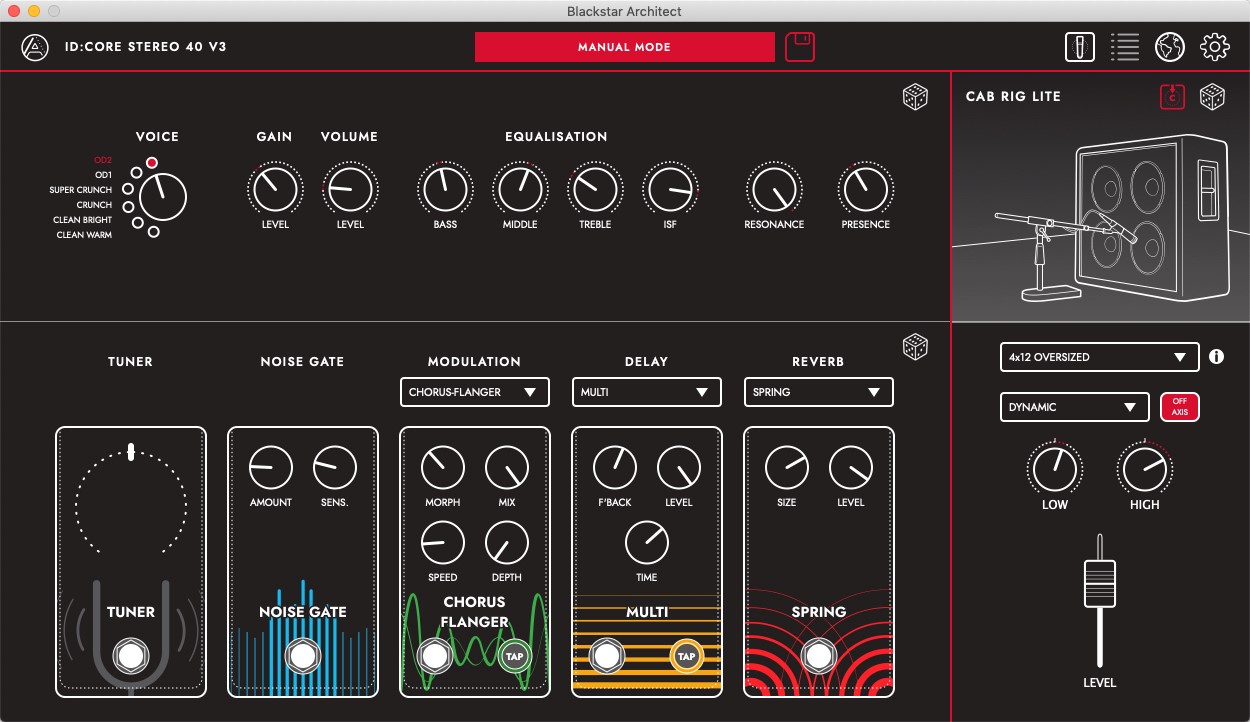Randomize amp settings with the dice icon
The image size is (1250, 722).
915,97
